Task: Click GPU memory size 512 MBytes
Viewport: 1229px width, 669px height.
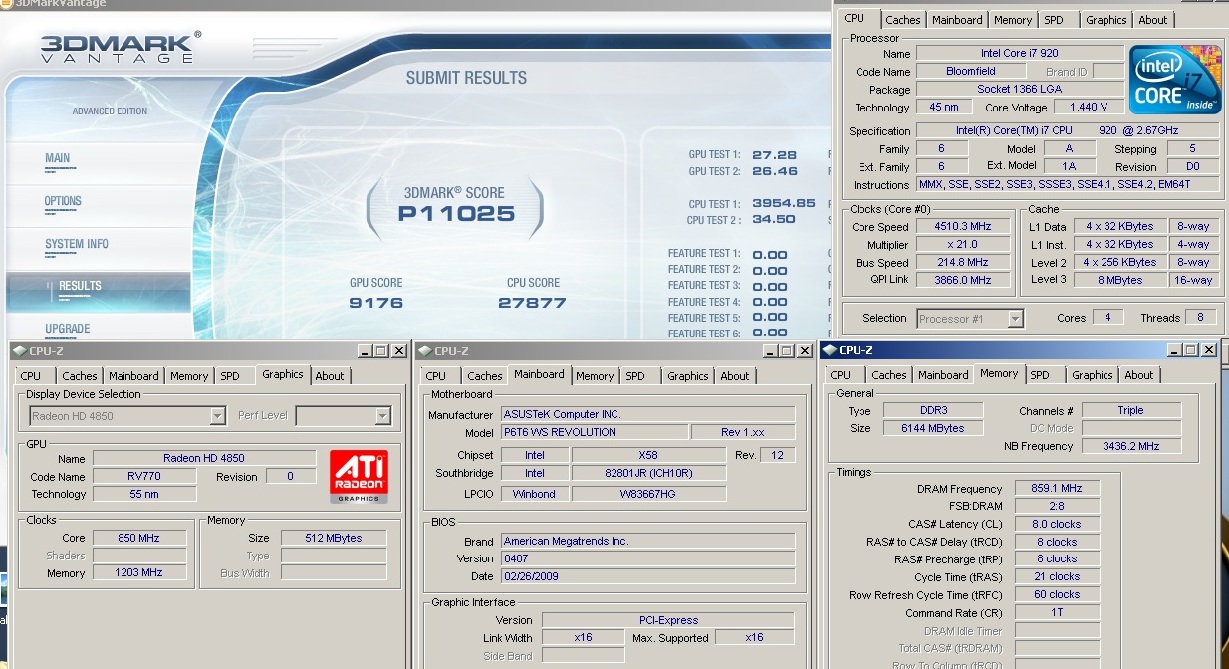Action: tap(333, 538)
